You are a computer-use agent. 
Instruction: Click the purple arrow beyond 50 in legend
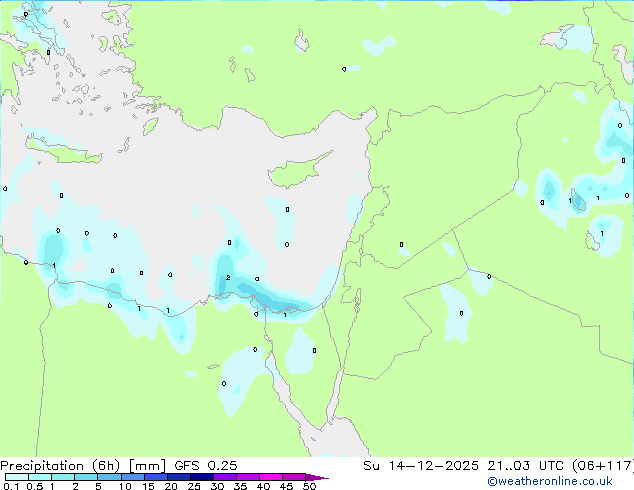tap(316, 477)
